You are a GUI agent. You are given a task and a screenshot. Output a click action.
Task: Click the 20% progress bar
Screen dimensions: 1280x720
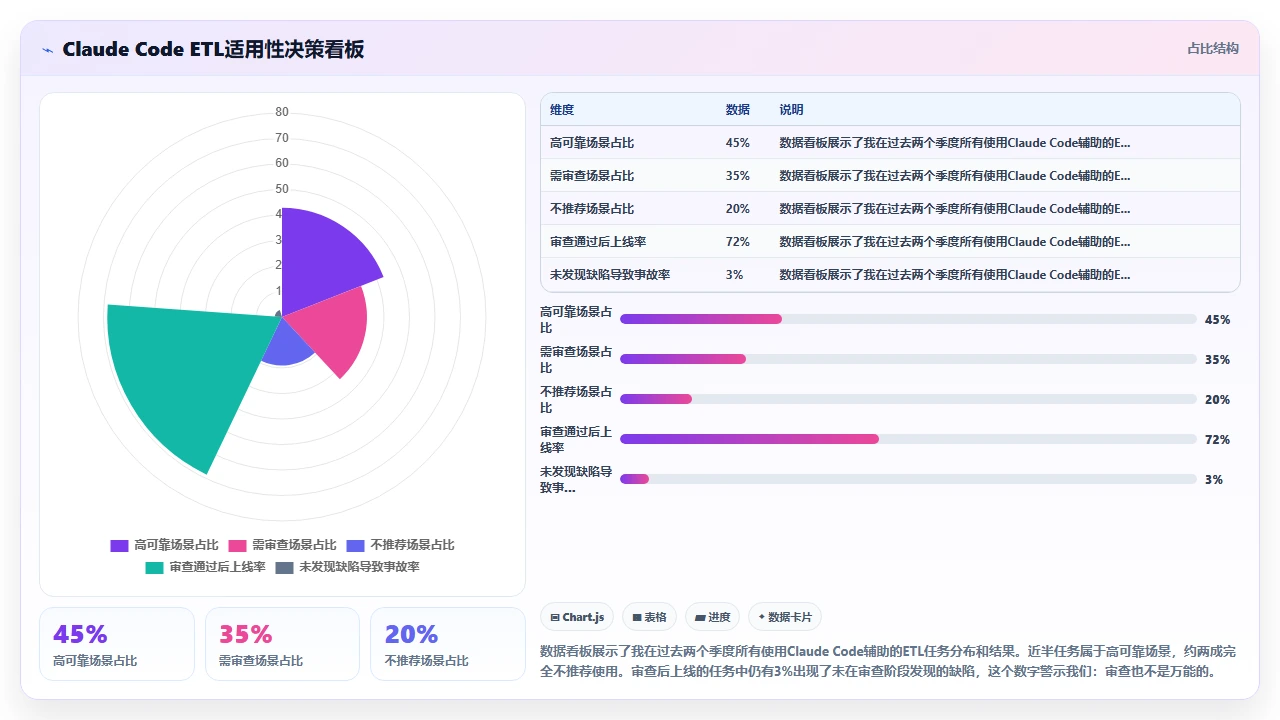click(908, 399)
